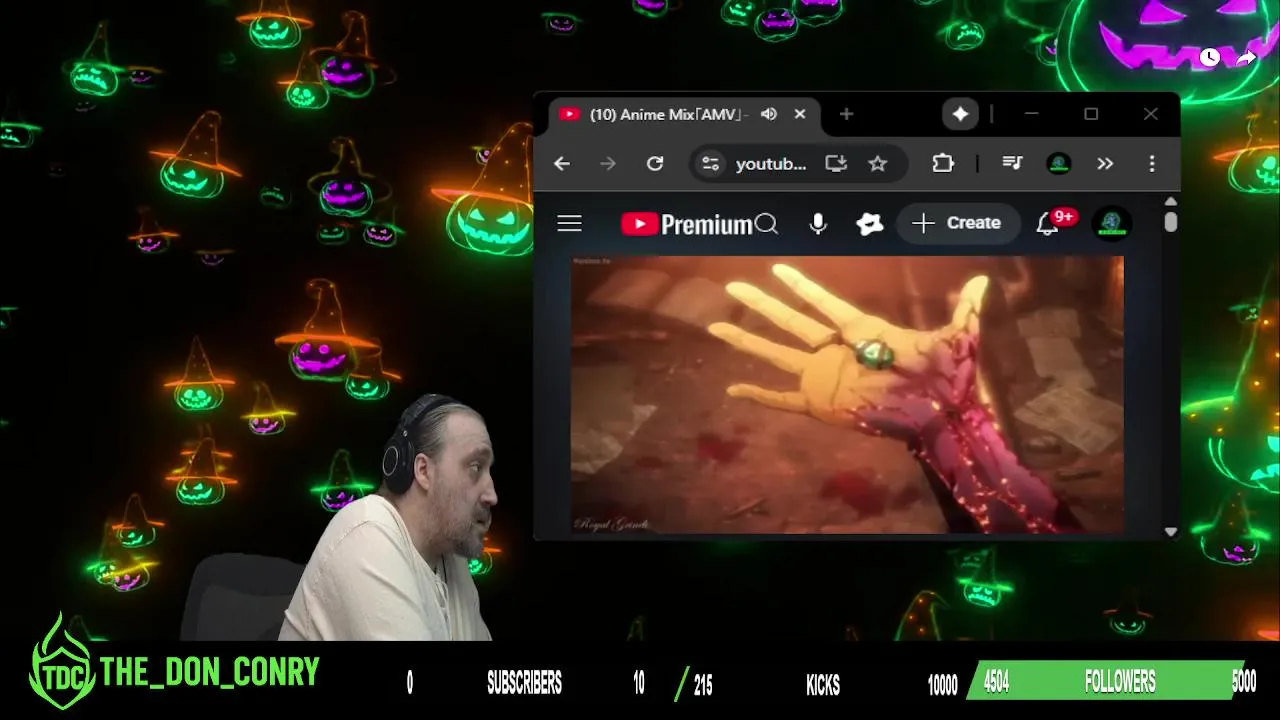The height and width of the screenshot is (720, 1280).
Task: View site information for youtube
Action: pyautogui.click(x=710, y=163)
